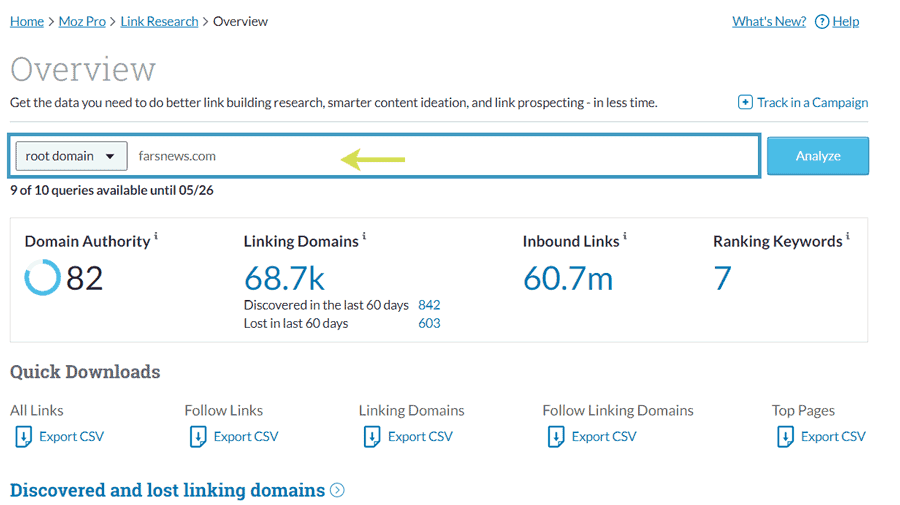Expand the Discovered and lost linking domains arrow
Screen dimensions: 900x505
338,491
